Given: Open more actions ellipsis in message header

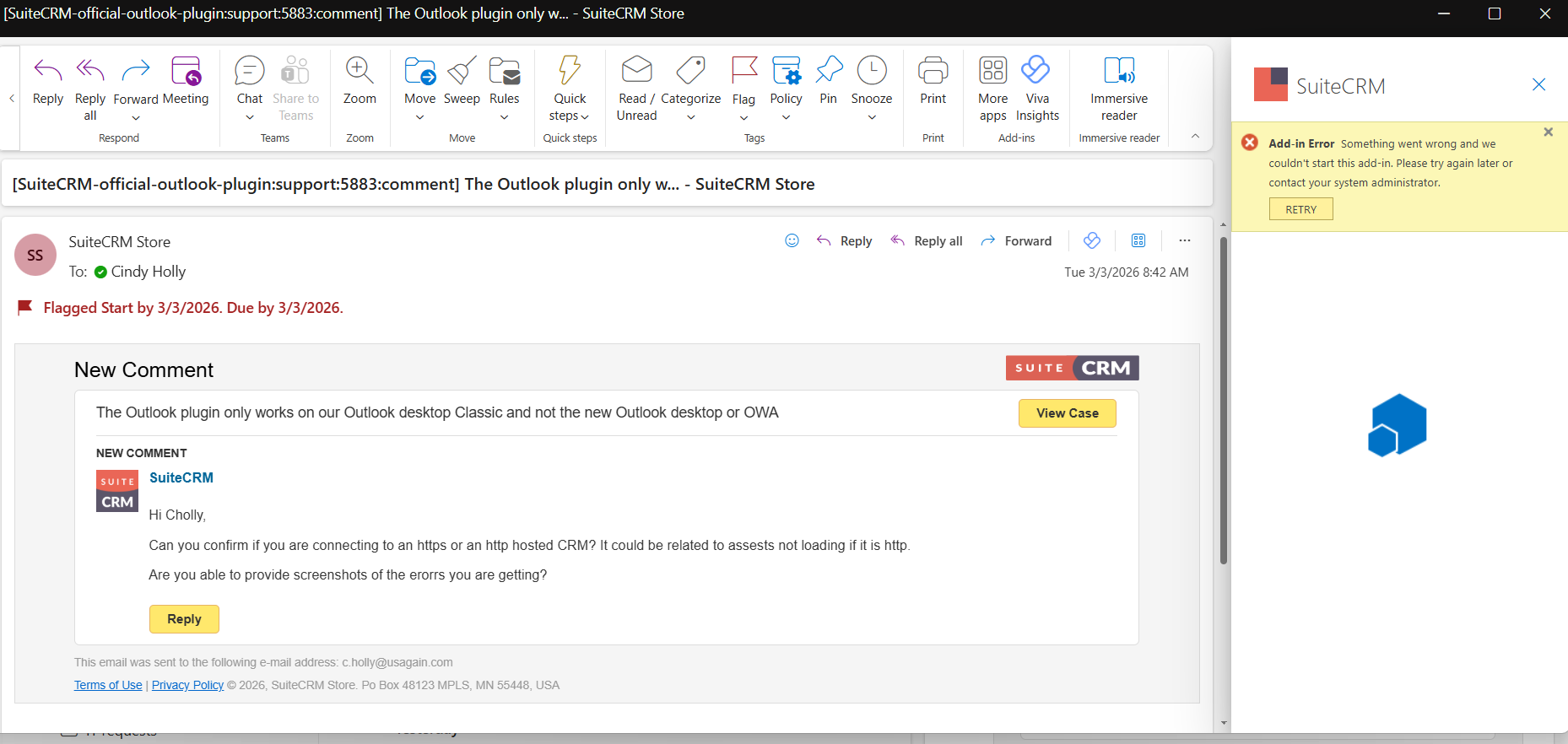Looking at the screenshot, I should pyautogui.click(x=1185, y=241).
